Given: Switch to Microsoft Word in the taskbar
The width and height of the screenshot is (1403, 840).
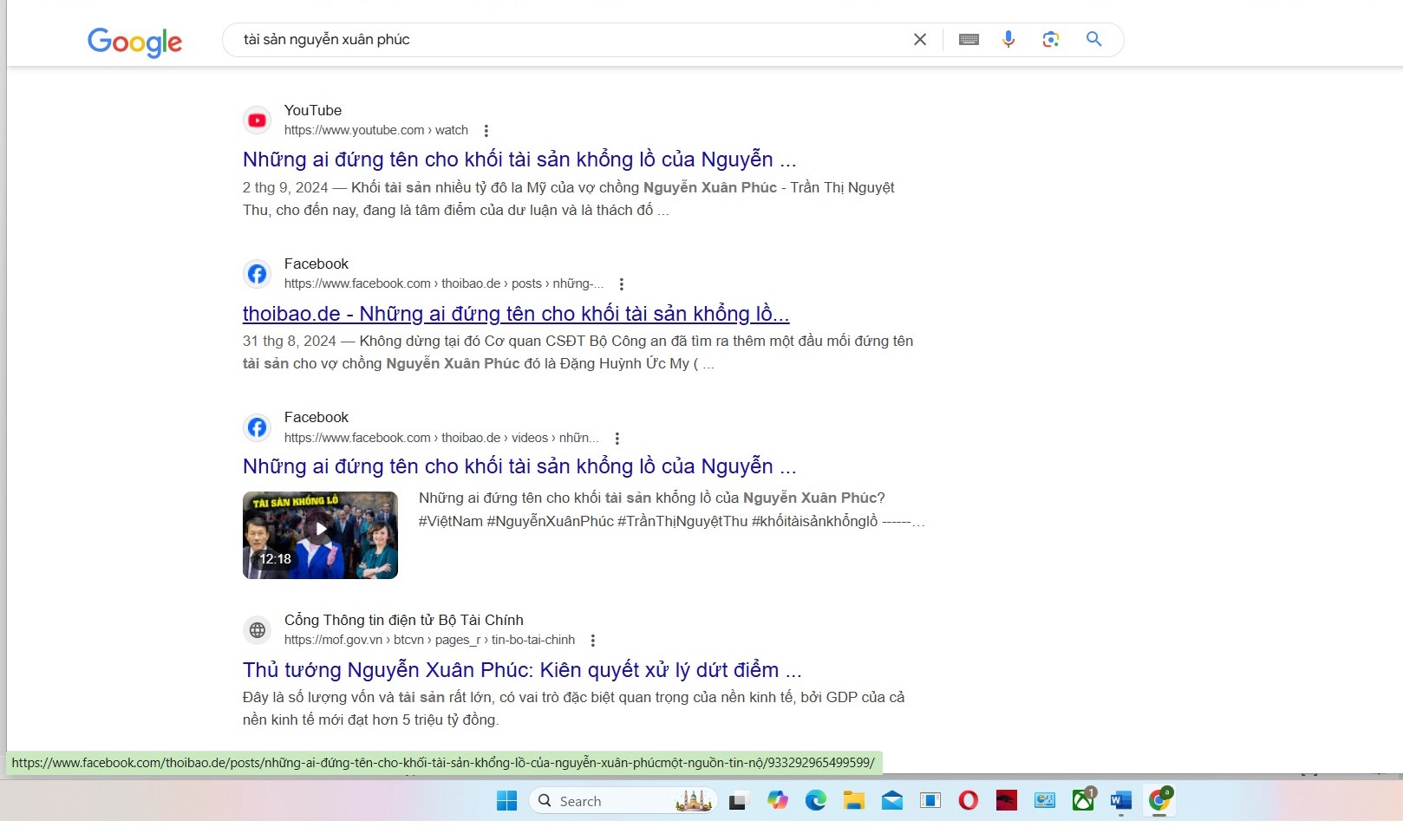Looking at the screenshot, I should [x=1120, y=801].
